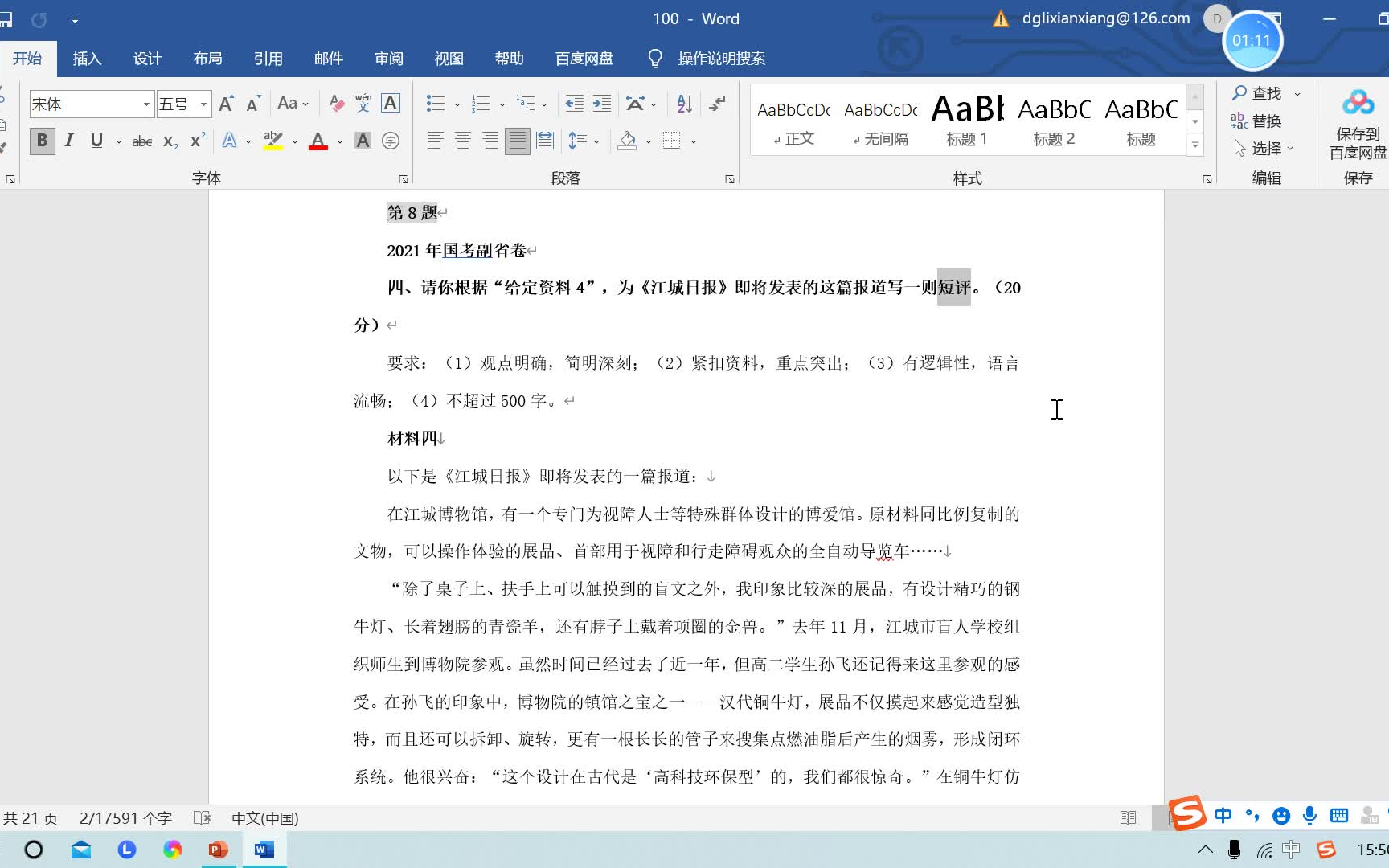
Task: Expand the numbered list dropdown
Action: click(x=502, y=104)
